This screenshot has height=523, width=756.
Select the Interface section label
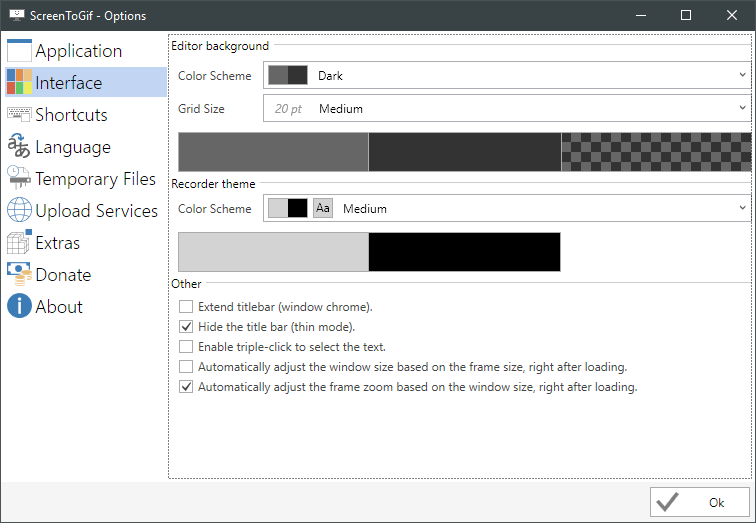pyautogui.click(x=68, y=83)
